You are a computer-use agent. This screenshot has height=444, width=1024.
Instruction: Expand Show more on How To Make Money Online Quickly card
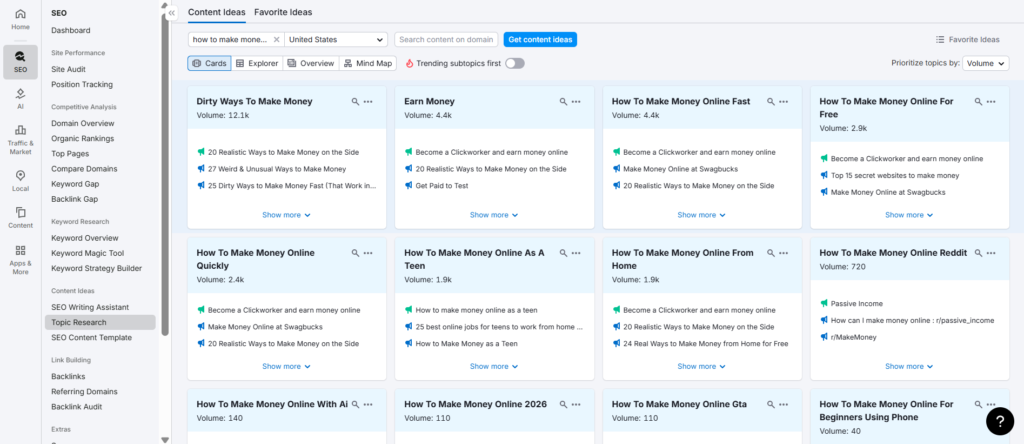286,366
